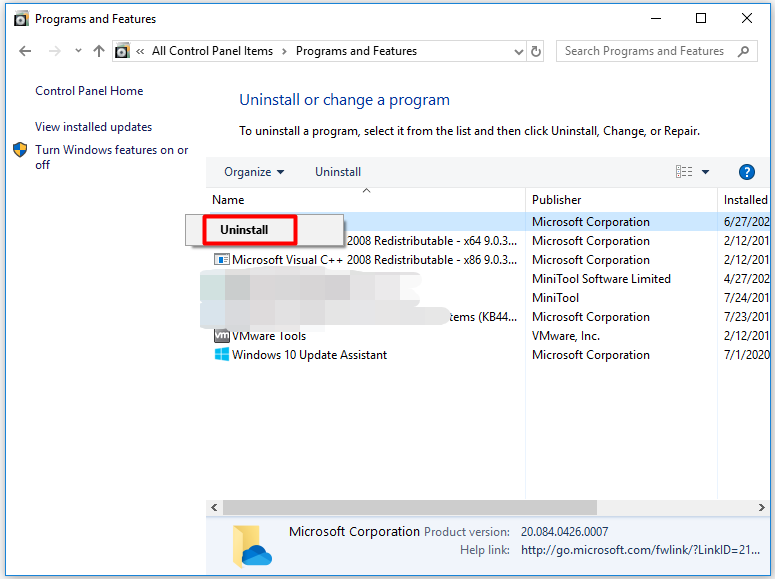The width and height of the screenshot is (775, 579).
Task: Click the change view layout icon
Action: [684, 172]
